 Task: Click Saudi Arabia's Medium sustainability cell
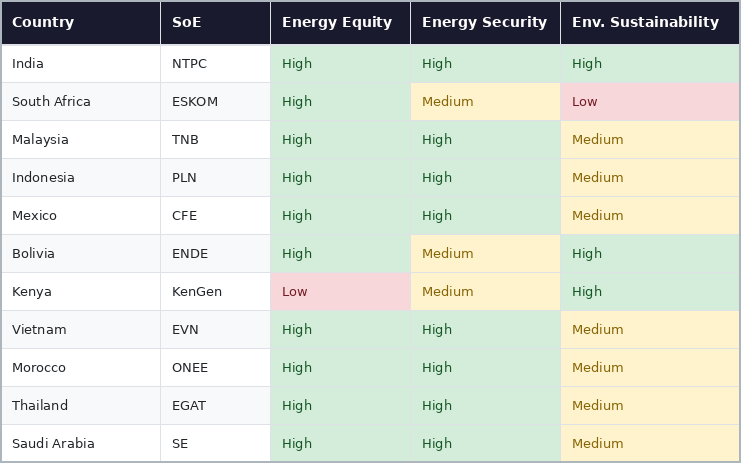tap(650, 443)
